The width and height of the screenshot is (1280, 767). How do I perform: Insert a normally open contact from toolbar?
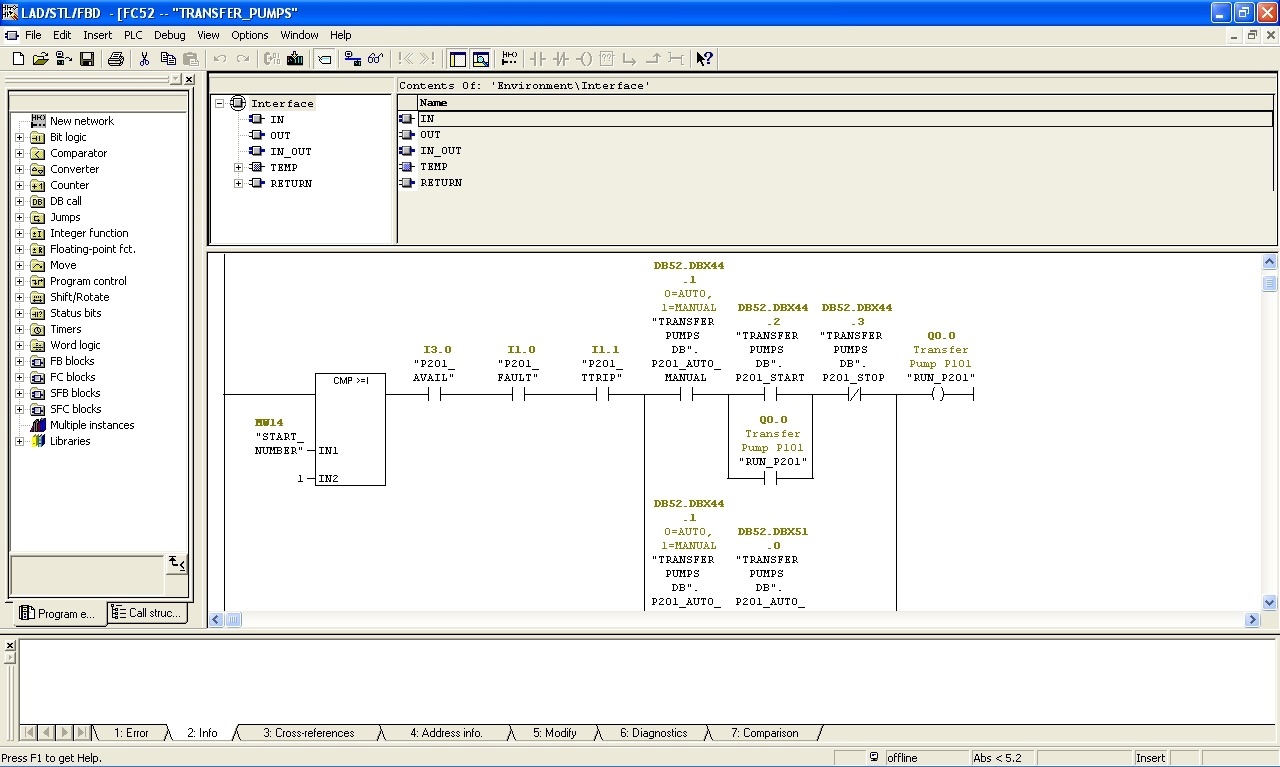coord(538,59)
